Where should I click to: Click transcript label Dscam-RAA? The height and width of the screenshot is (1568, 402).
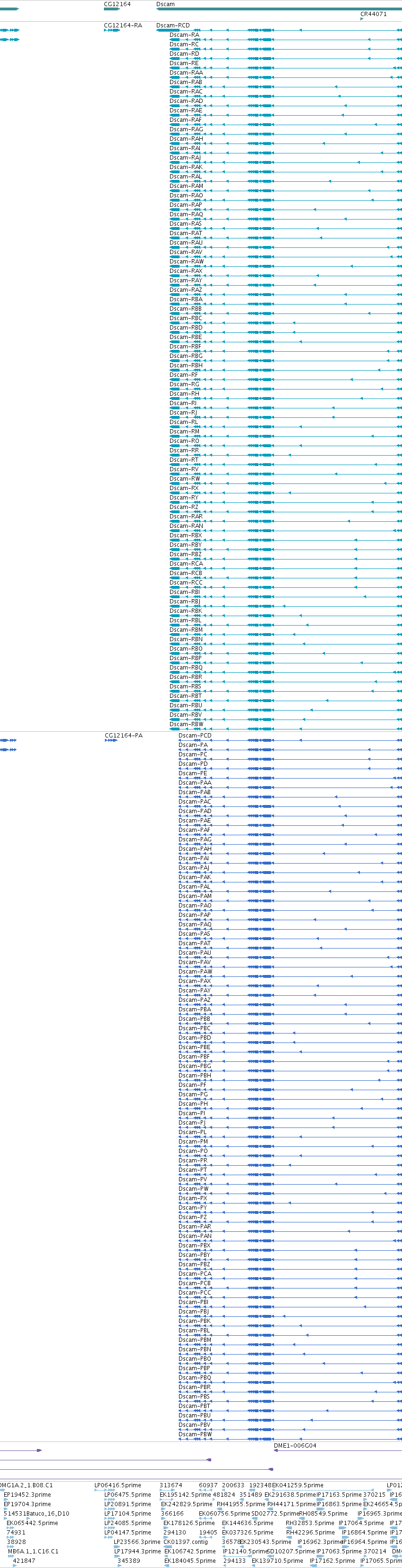click(186, 72)
